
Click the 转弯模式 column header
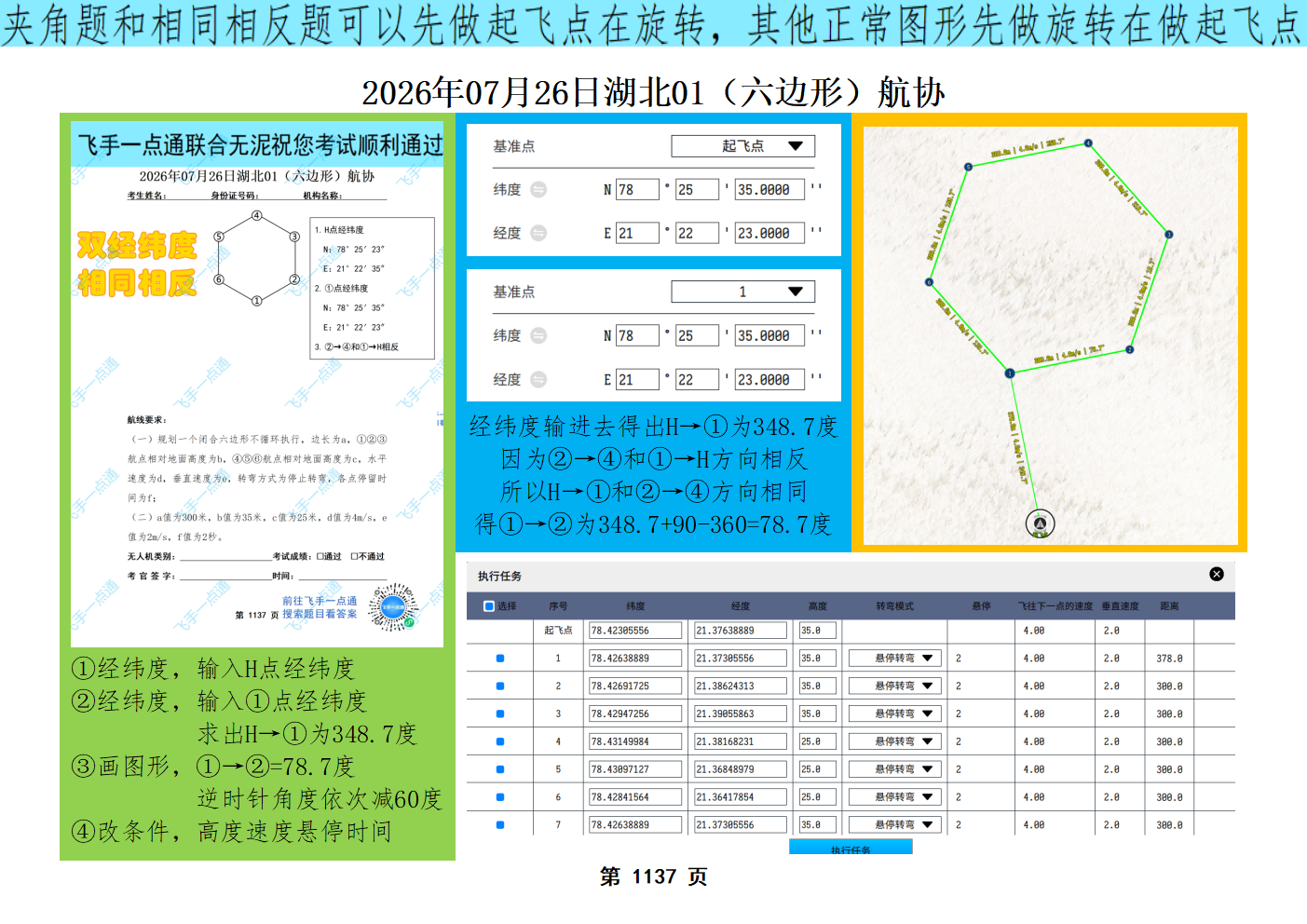894,606
